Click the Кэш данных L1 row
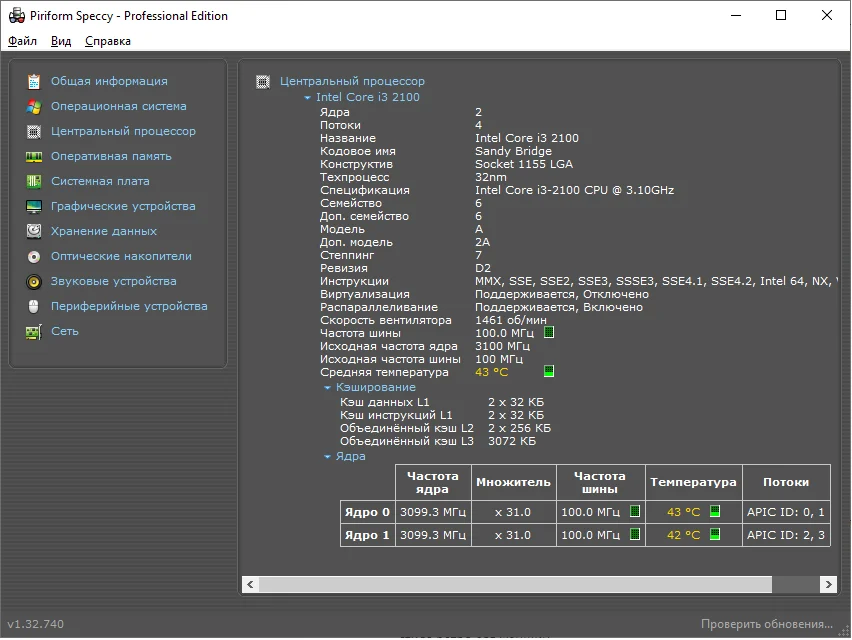This screenshot has height=640, width=852. 442,403
